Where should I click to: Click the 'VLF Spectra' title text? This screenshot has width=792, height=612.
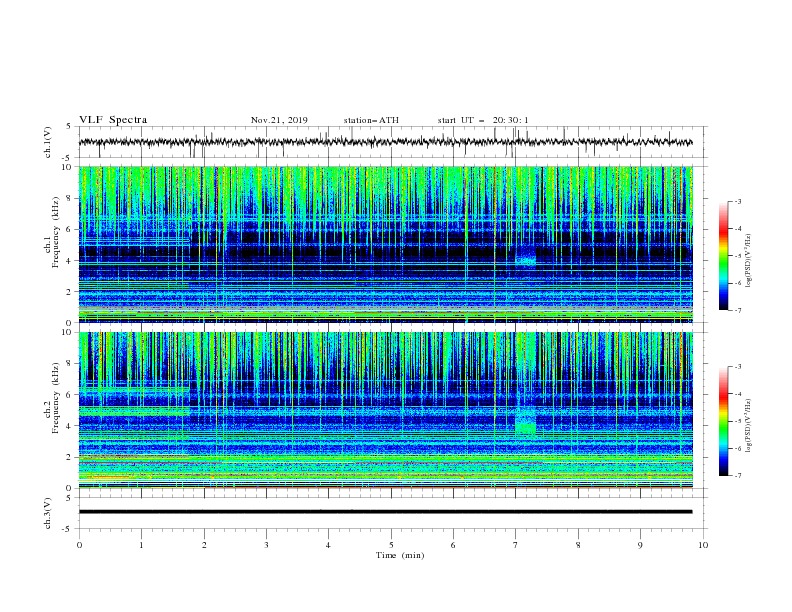coord(113,120)
